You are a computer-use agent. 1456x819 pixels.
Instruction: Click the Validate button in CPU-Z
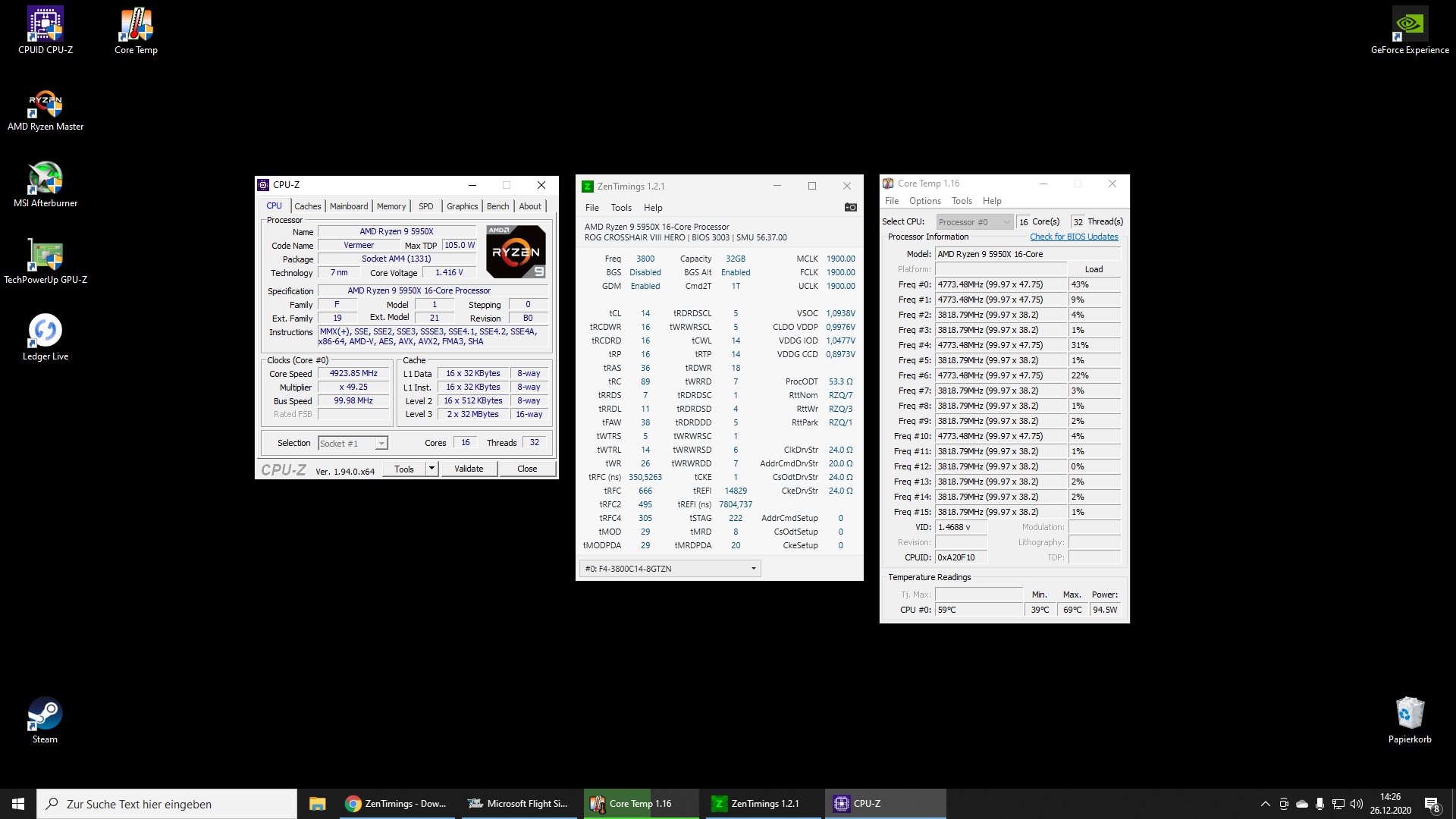tap(469, 469)
